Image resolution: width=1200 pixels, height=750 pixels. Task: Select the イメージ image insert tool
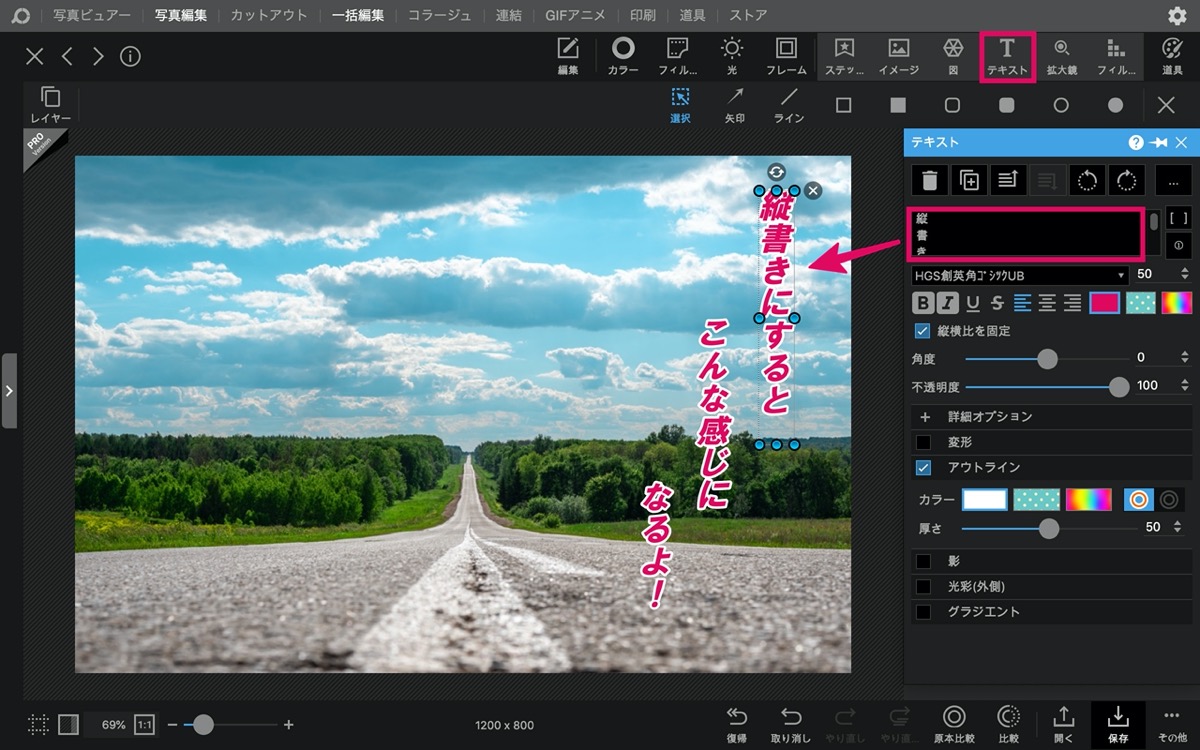[x=898, y=56]
